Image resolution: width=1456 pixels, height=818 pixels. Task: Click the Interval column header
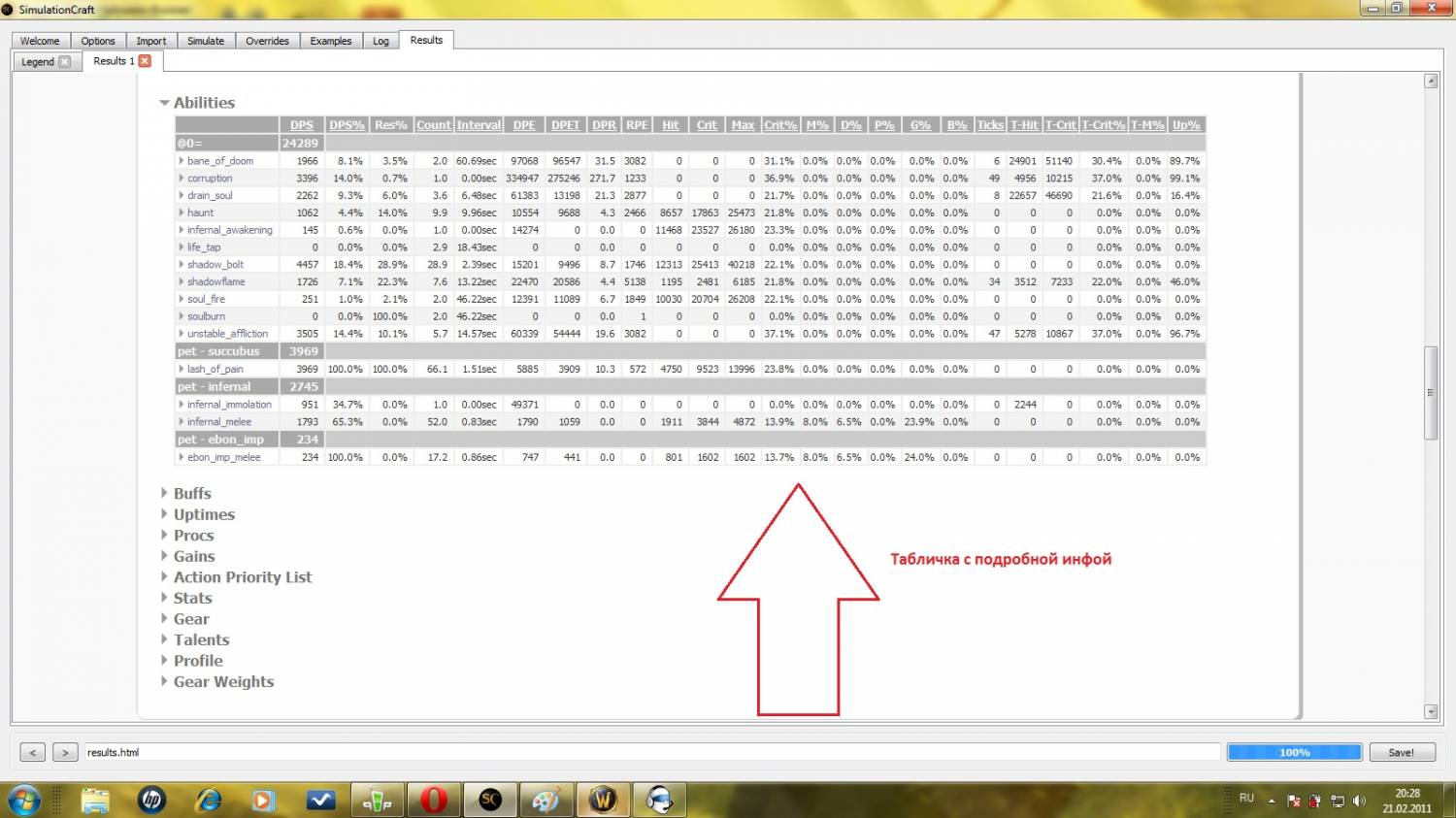coord(479,125)
